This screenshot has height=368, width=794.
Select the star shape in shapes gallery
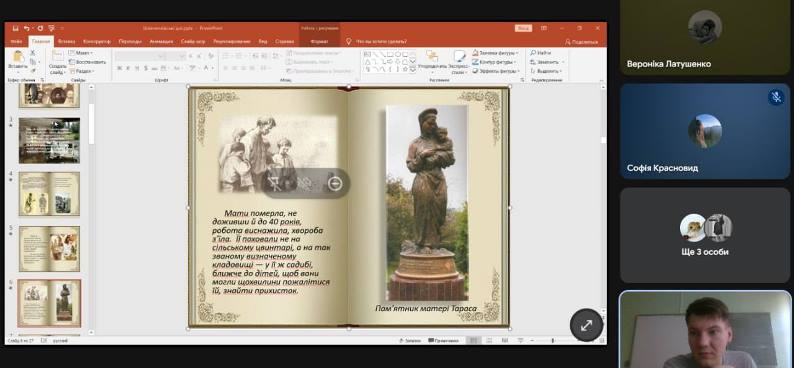(x=405, y=69)
